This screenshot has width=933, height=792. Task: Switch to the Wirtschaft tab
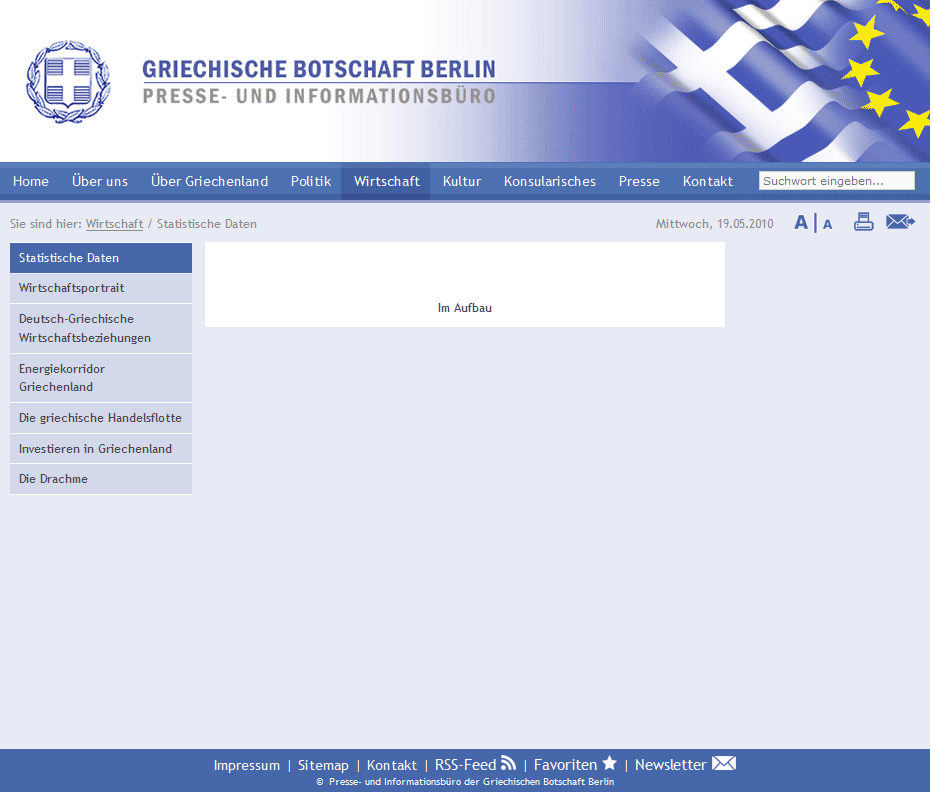pyautogui.click(x=386, y=181)
